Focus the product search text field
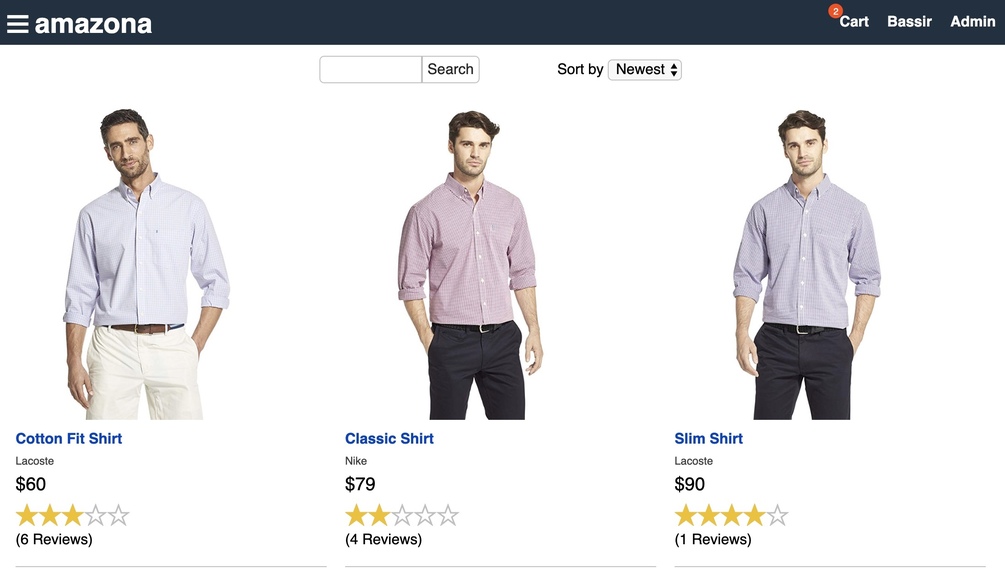 (371, 69)
